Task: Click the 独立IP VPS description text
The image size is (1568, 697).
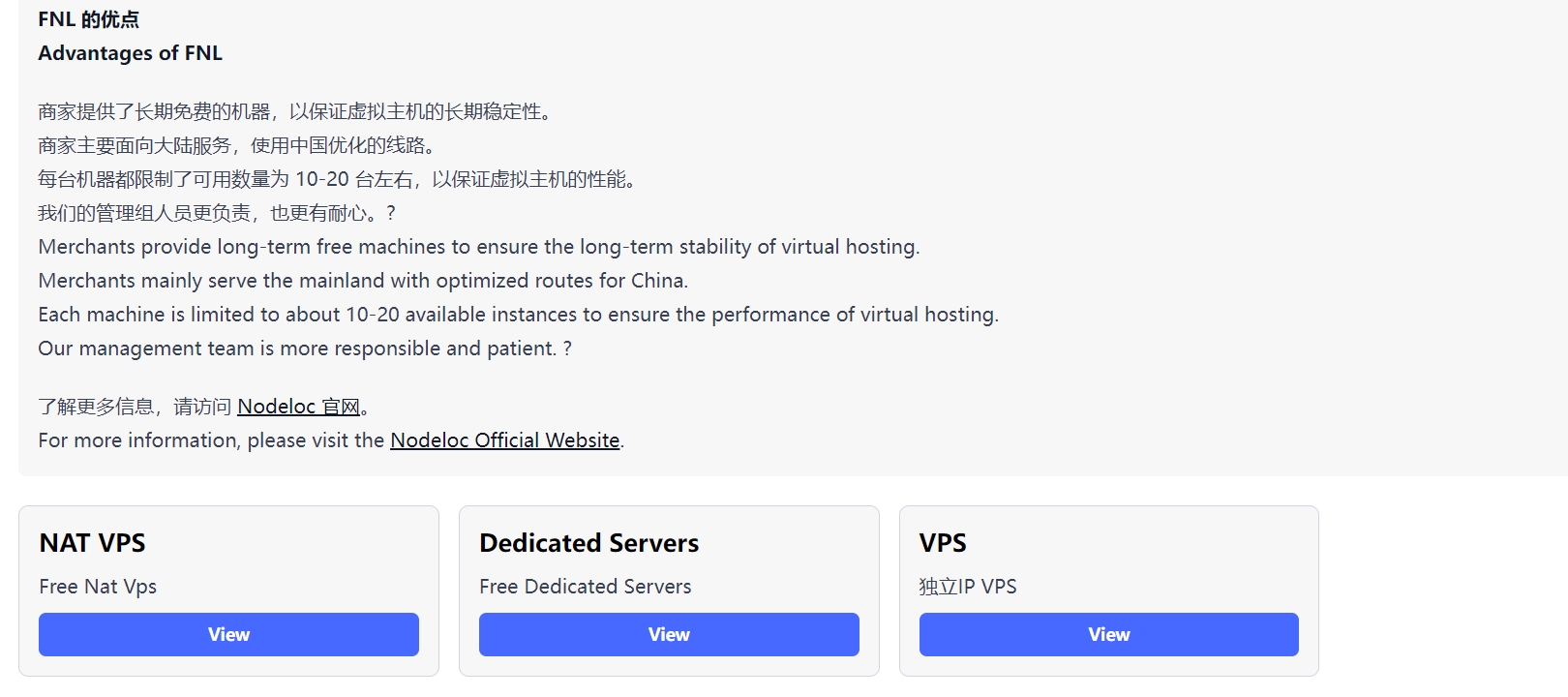Action: 968,587
